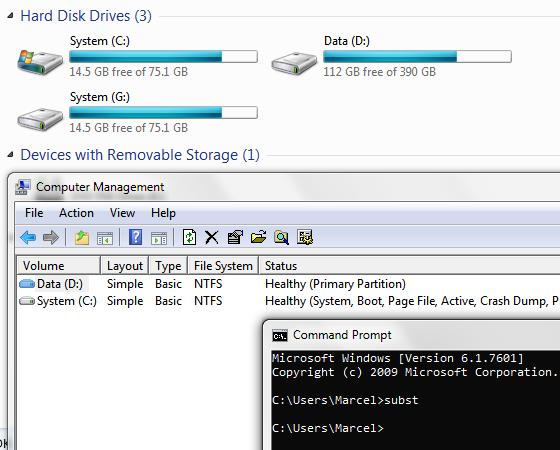Click the open folder toolbar icon

[259, 237]
